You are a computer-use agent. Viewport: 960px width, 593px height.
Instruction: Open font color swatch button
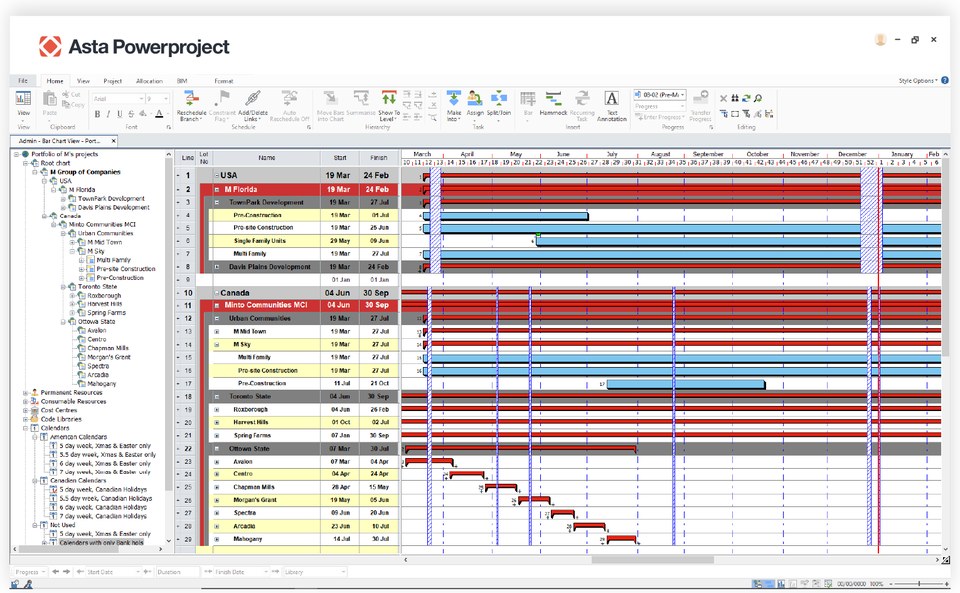coord(159,114)
